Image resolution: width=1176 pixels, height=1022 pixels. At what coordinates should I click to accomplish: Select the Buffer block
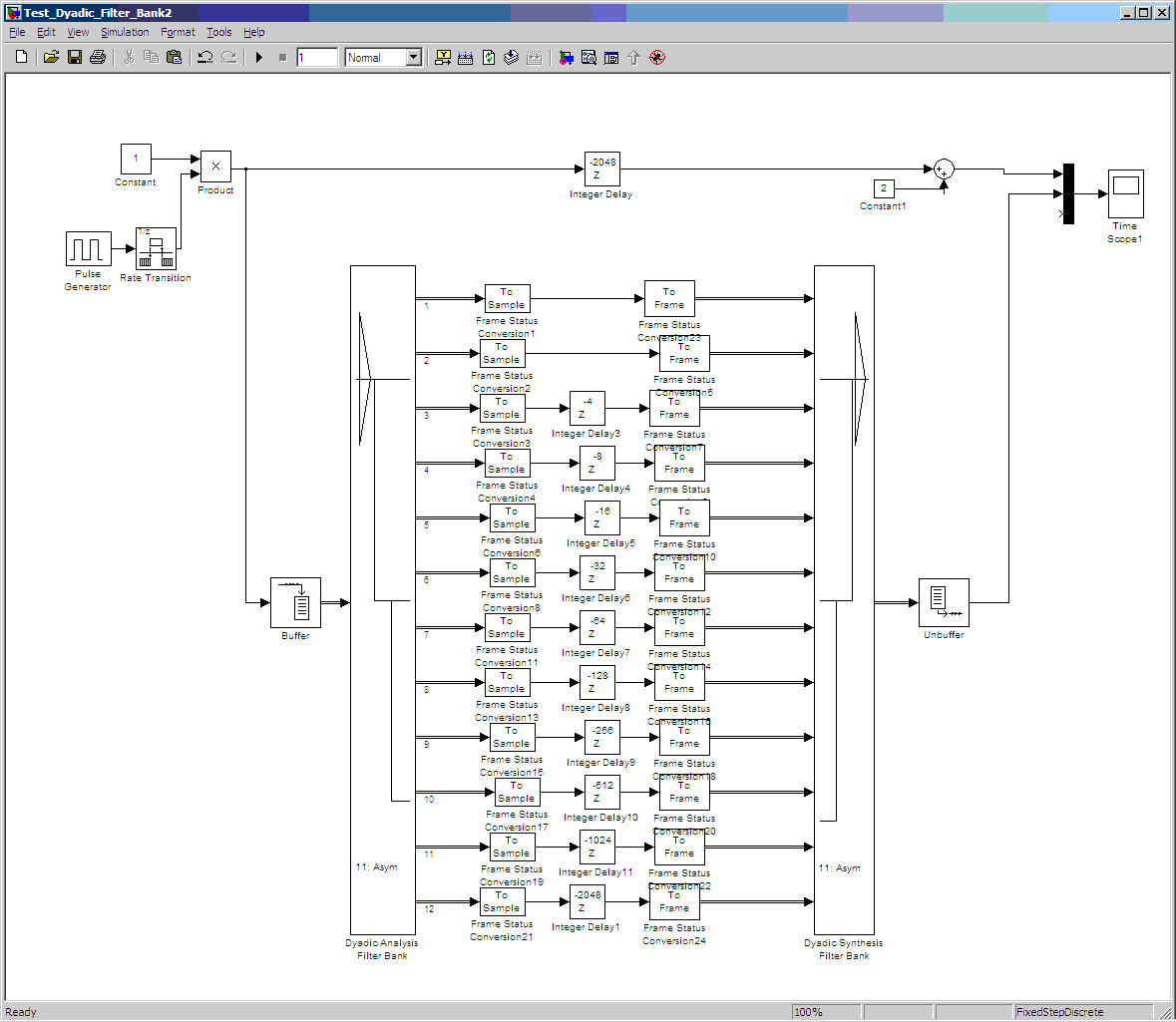tap(295, 602)
